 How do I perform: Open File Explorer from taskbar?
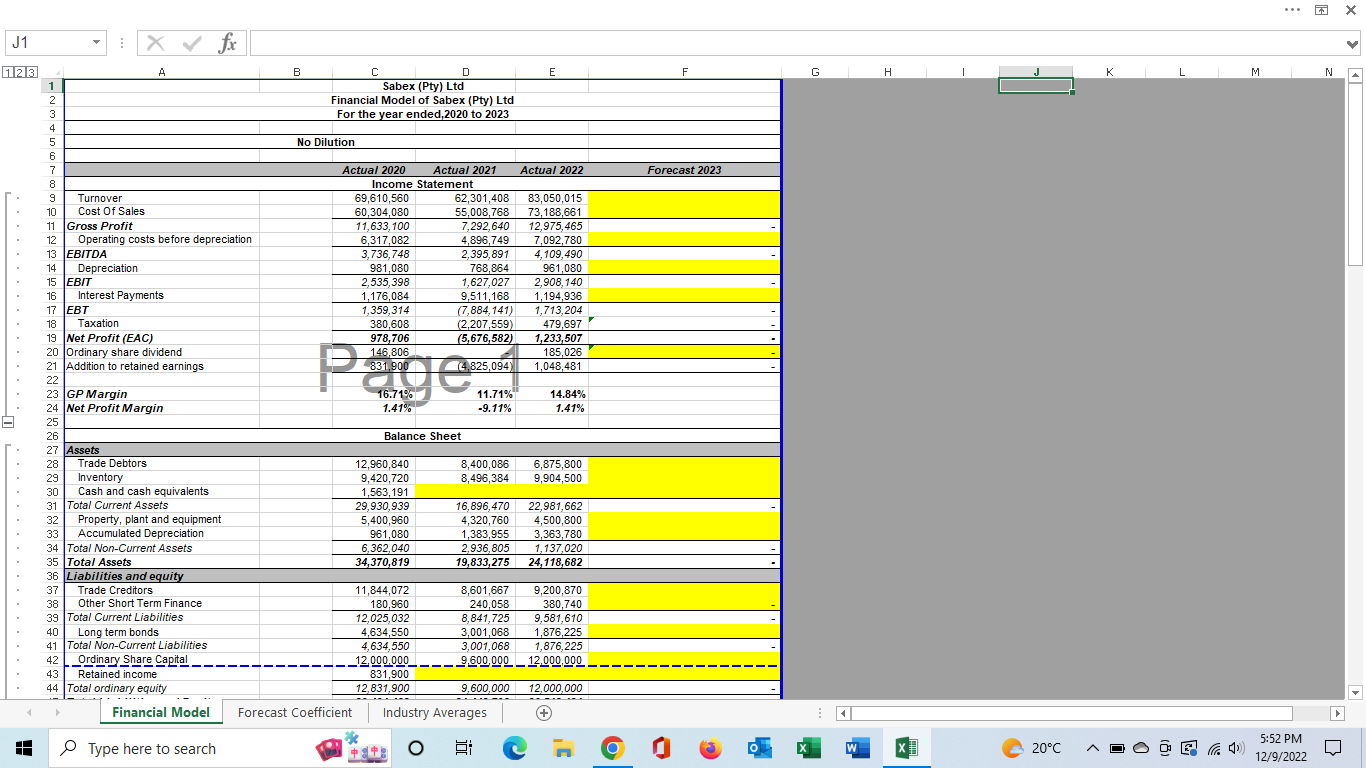pos(563,749)
